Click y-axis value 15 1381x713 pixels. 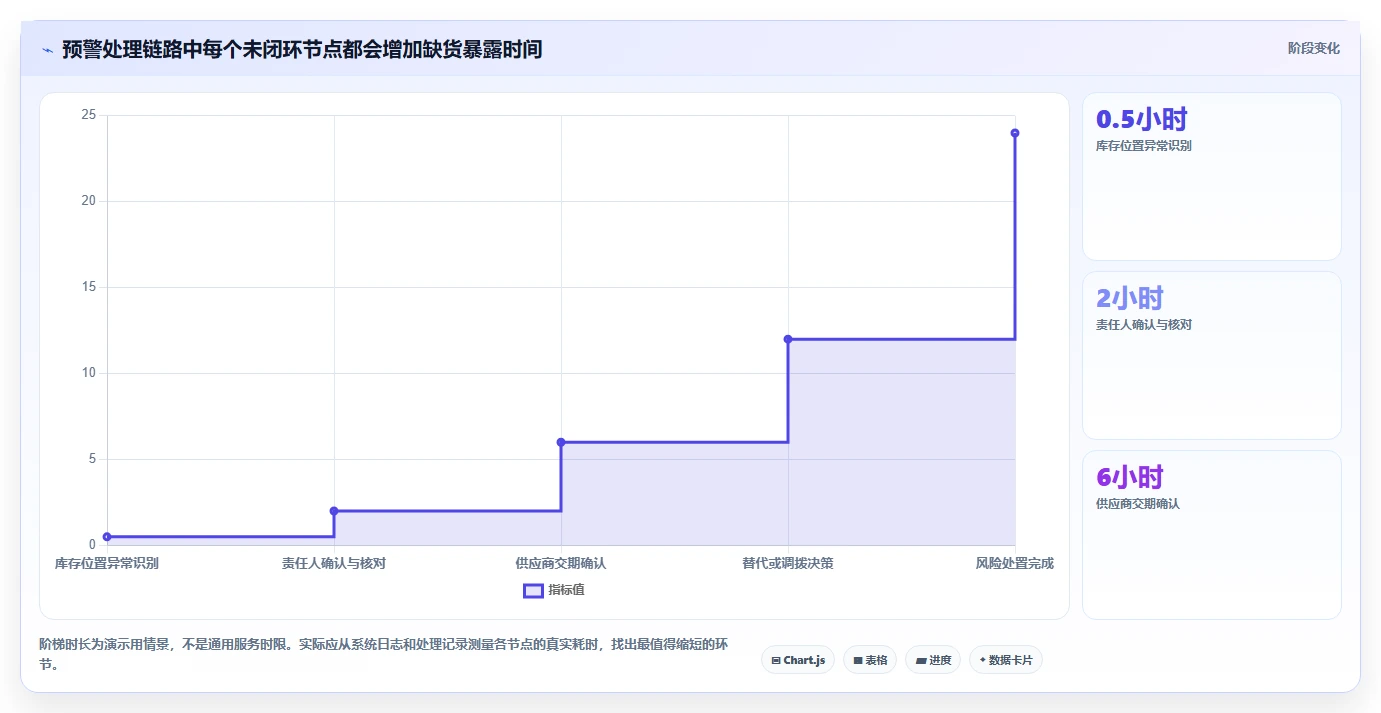(89, 287)
